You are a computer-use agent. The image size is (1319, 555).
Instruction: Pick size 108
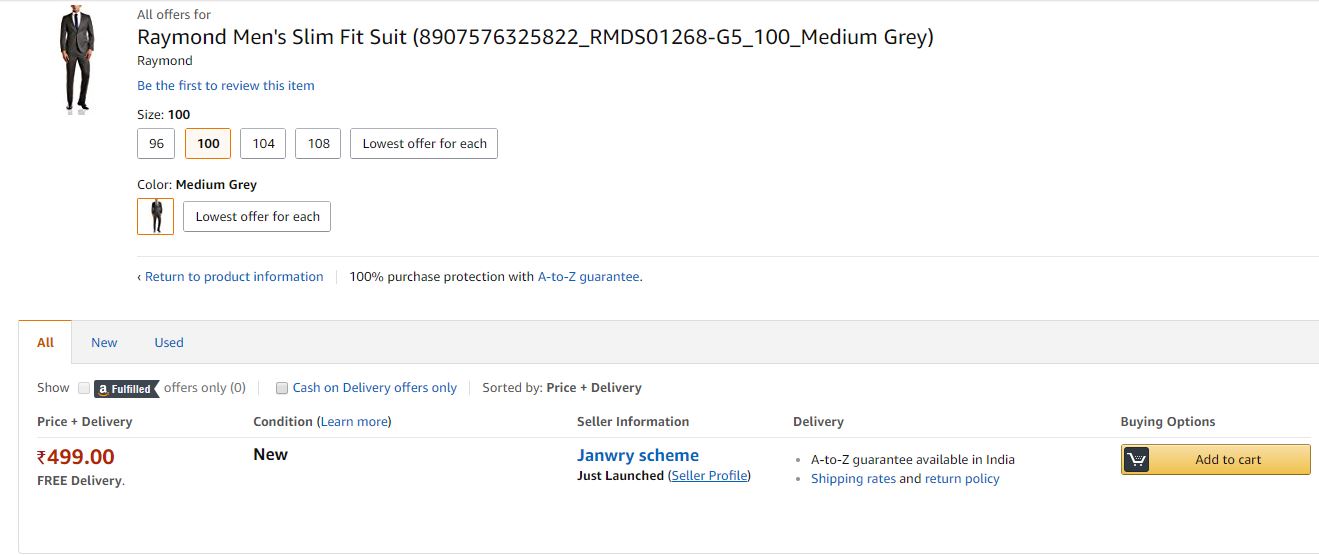pyautogui.click(x=319, y=144)
